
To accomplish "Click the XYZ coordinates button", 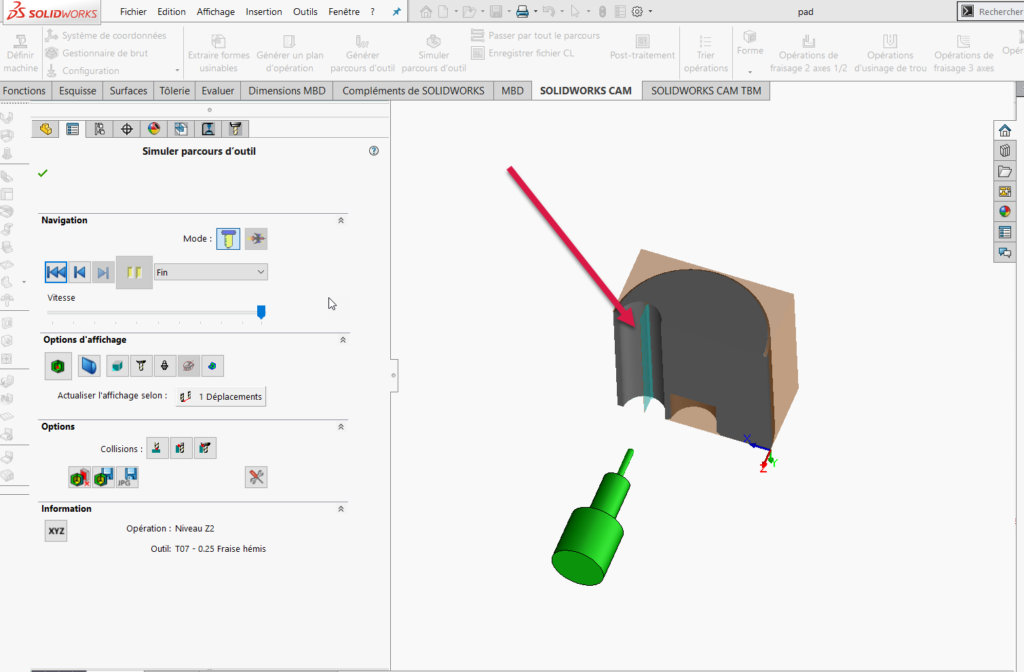I will click(x=56, y=531).
